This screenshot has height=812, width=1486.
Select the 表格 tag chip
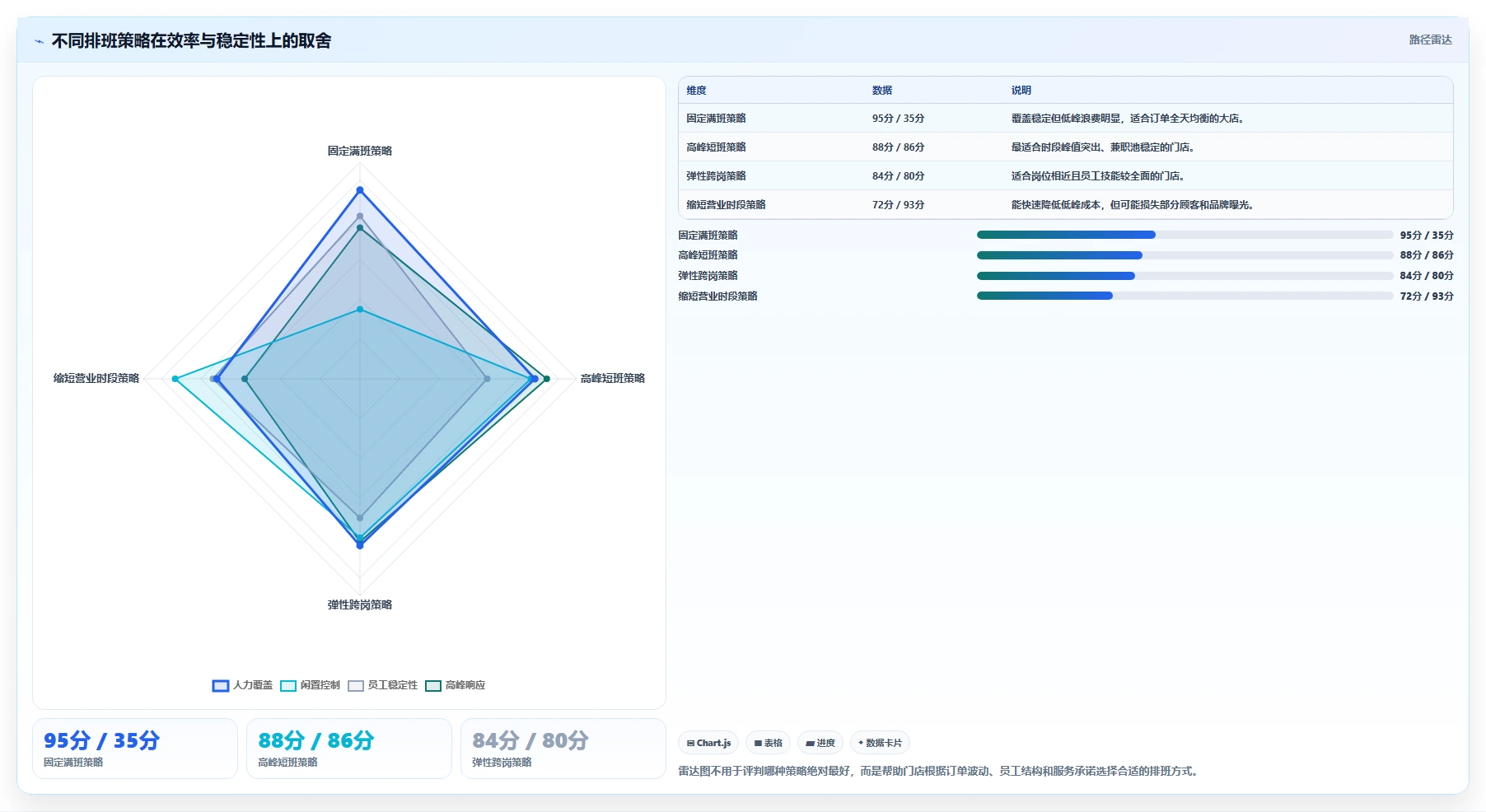tap(768, 743)
